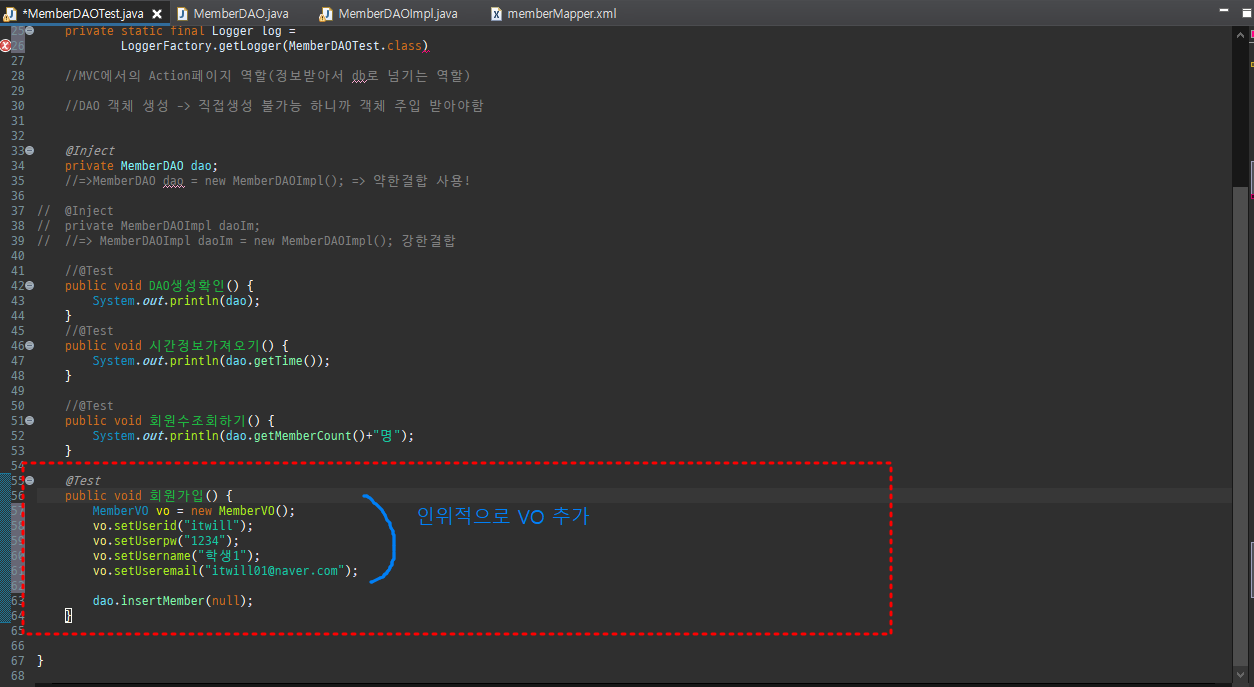Click the vo.setUsername("학생1") line
Image resolution: width=1254 pixels, height=687 pixels.
[x=176, y=556]
